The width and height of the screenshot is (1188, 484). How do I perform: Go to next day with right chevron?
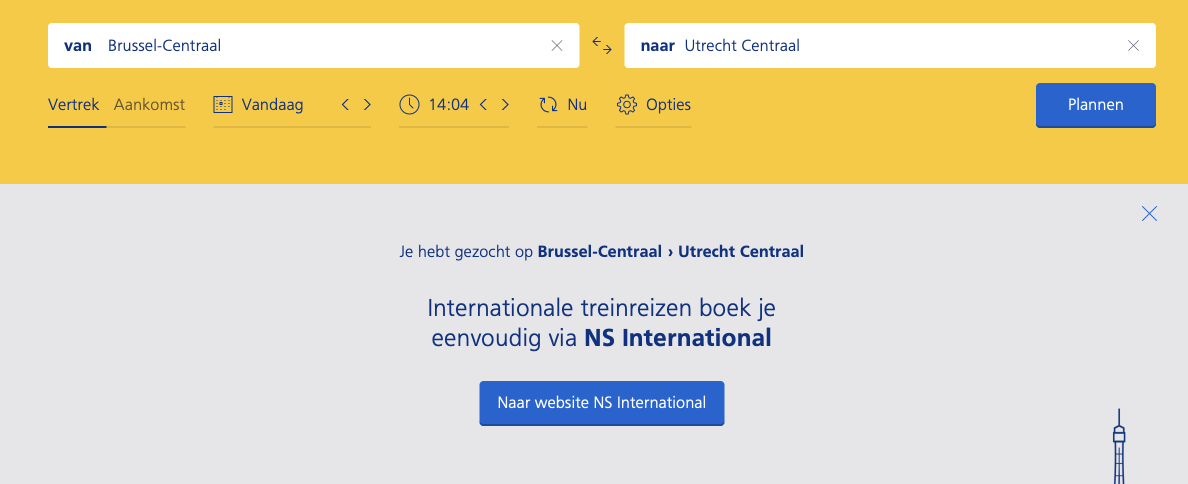coord(367,105)
